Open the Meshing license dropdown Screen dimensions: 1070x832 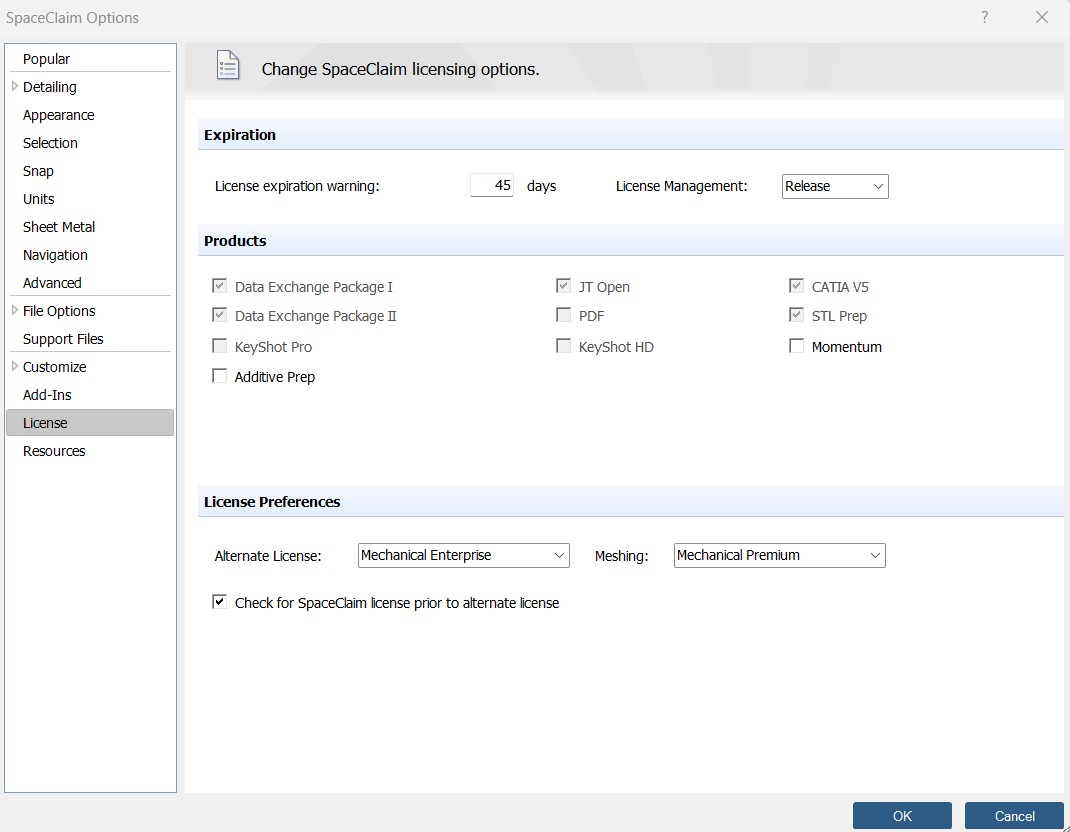(779, 555)
